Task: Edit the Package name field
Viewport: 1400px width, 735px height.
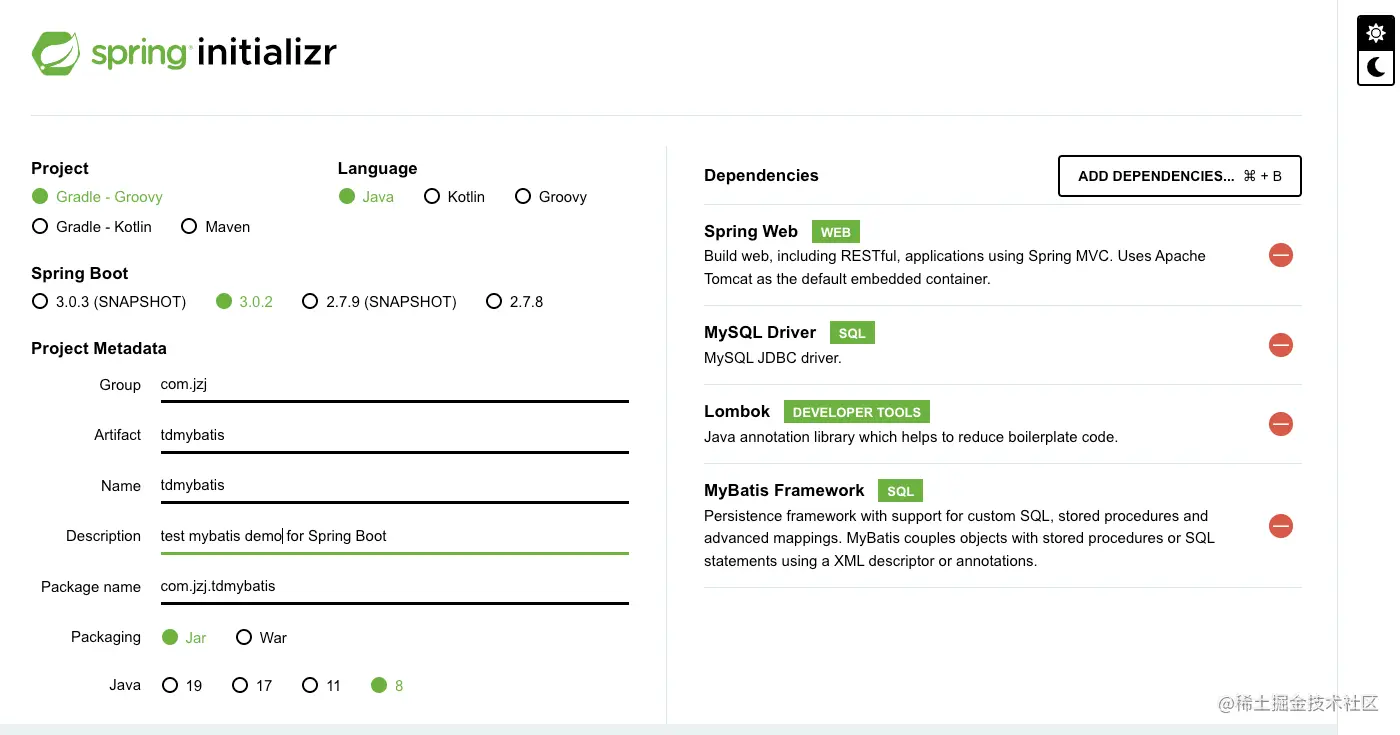Action: (394, 586)
